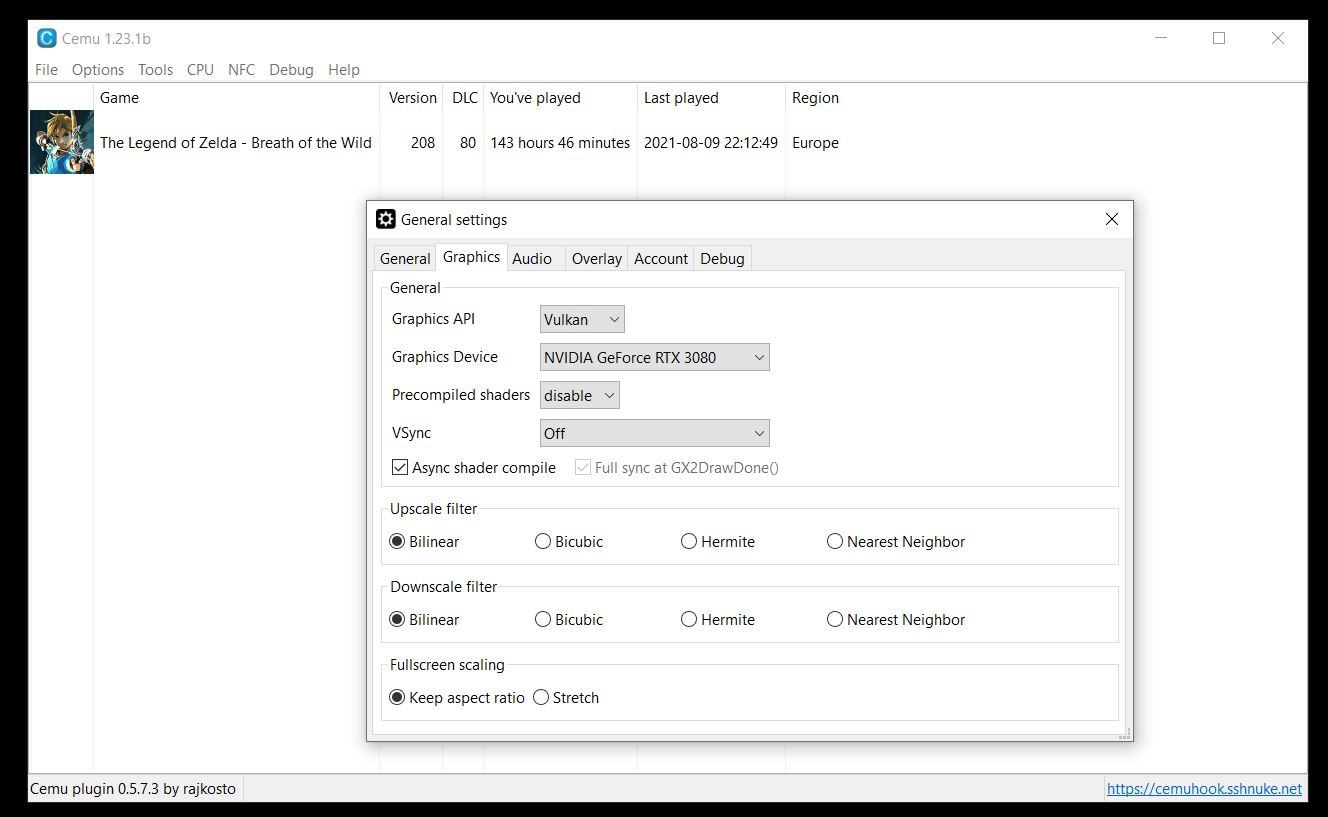Close the General settings dialog
Screen dimensions: 1328x817
point(1111,219)
